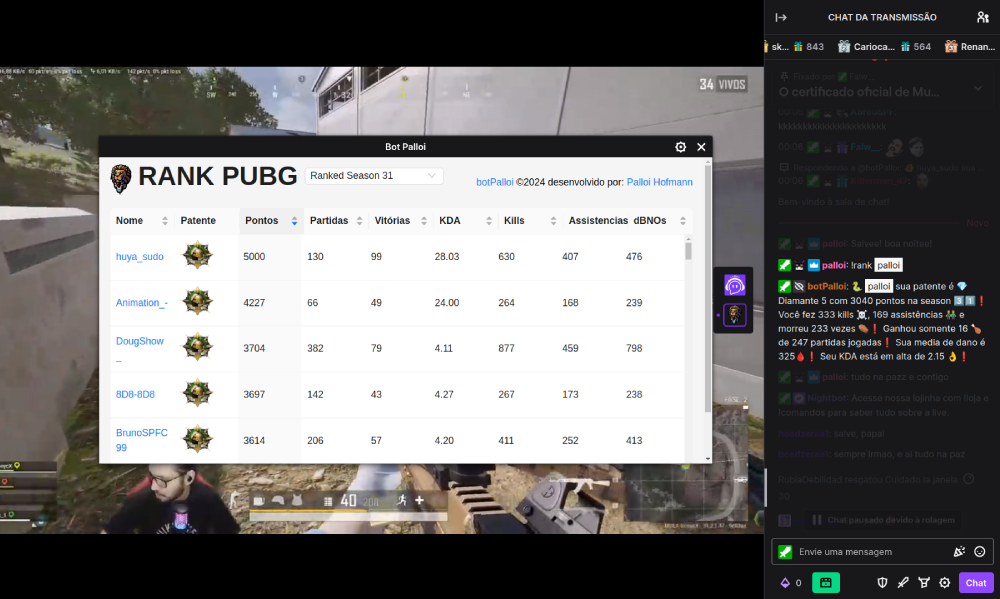
Task: Click palloi username in !rank message
Action: pos(834,265)
